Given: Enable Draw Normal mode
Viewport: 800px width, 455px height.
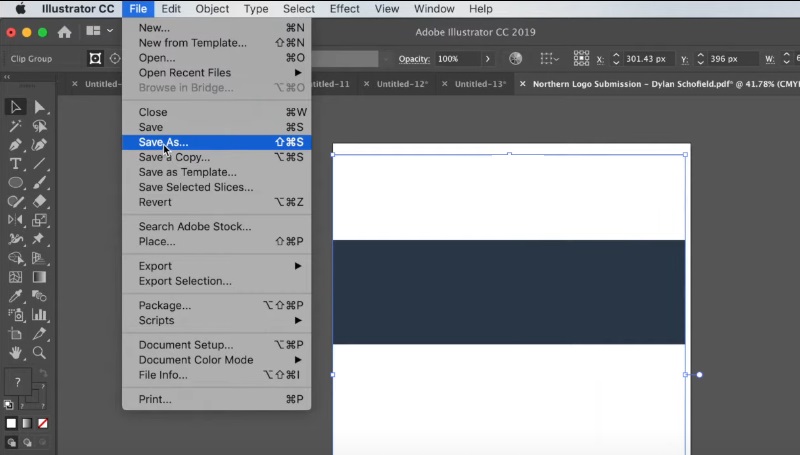Looking at the screenshot, I should pos(11,442).
